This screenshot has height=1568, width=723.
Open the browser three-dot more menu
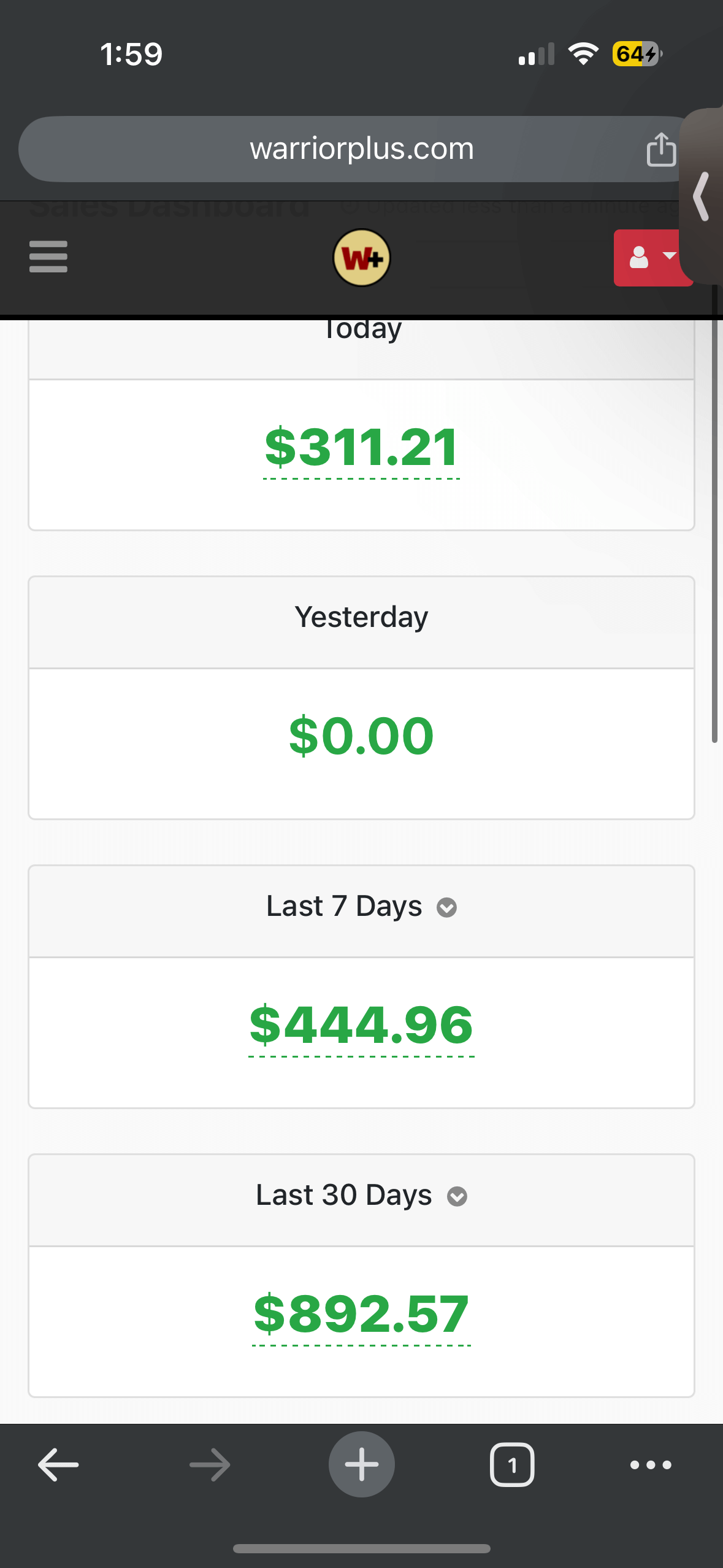coord(651,1465)
